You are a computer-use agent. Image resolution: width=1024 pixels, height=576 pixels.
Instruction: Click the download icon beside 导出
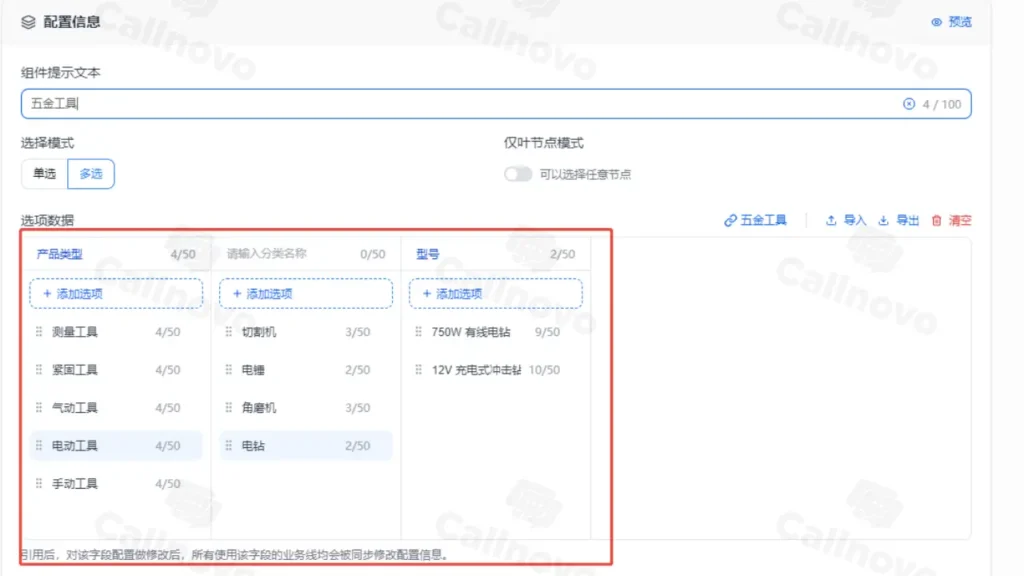coord(884,220)
